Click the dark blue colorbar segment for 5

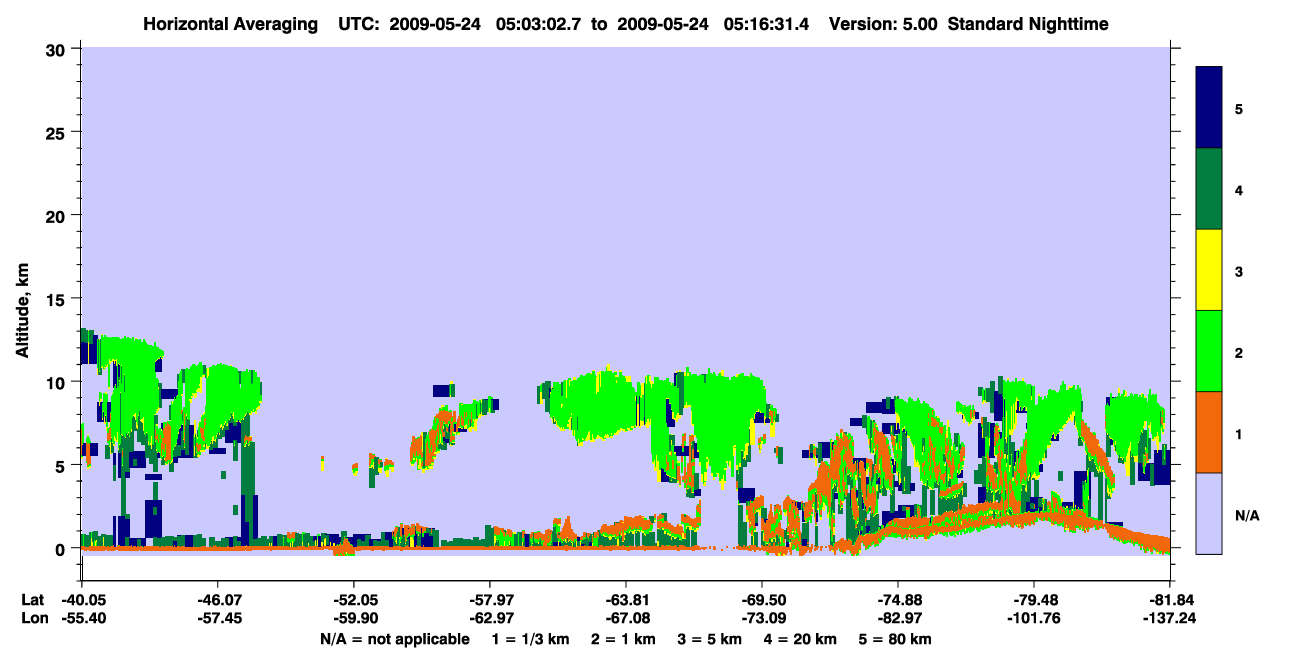[1209, 108]
